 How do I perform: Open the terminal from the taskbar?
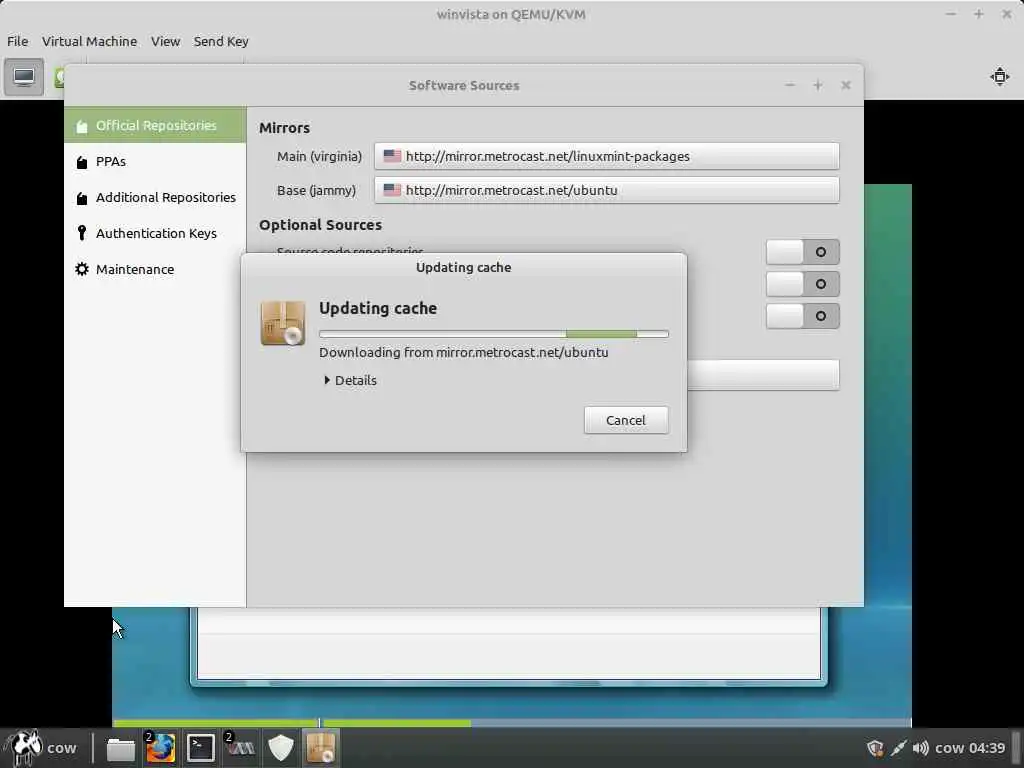(200, 748)
